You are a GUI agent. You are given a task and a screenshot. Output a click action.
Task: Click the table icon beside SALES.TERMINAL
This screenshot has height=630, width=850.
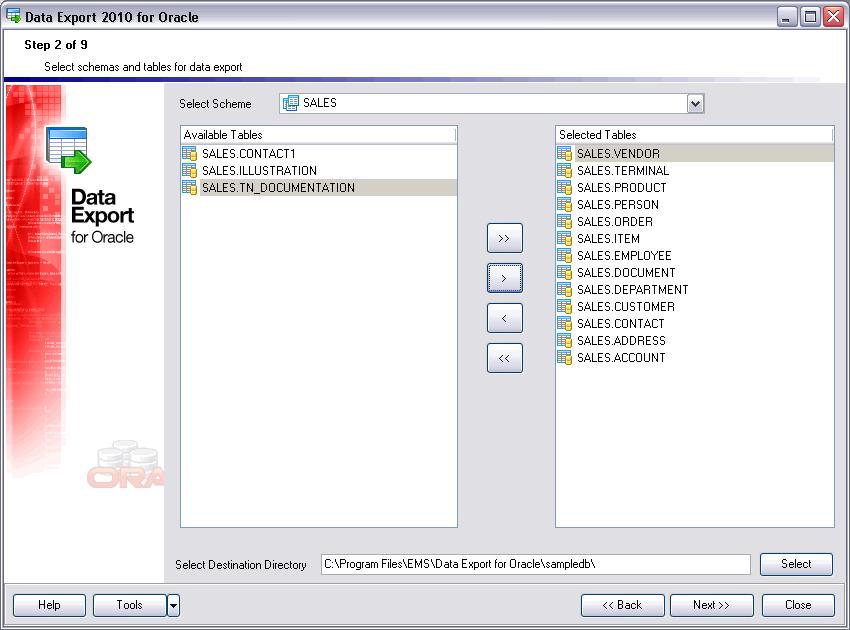(x=565, y=171)
